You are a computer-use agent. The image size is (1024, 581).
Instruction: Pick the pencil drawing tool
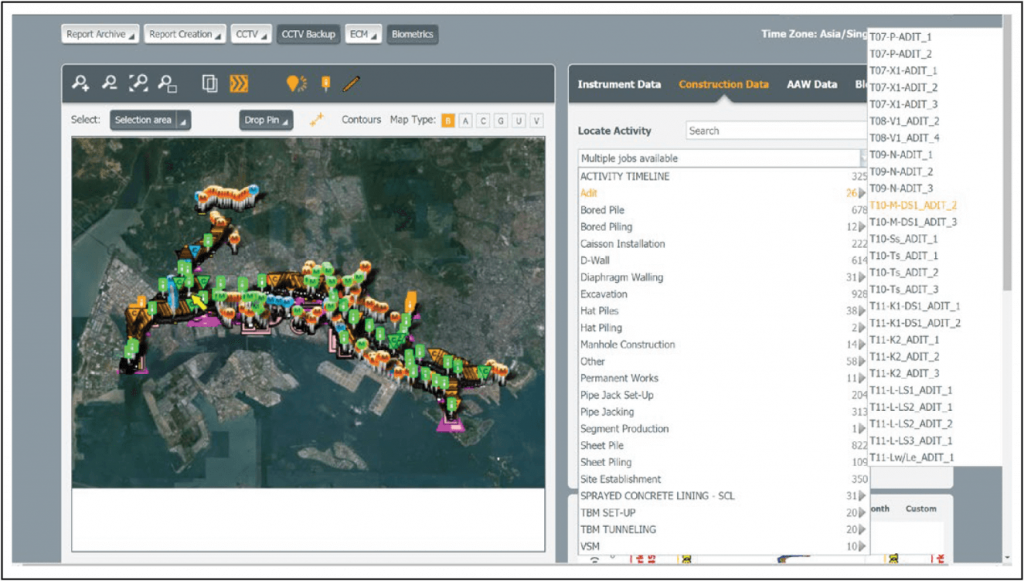349,85
